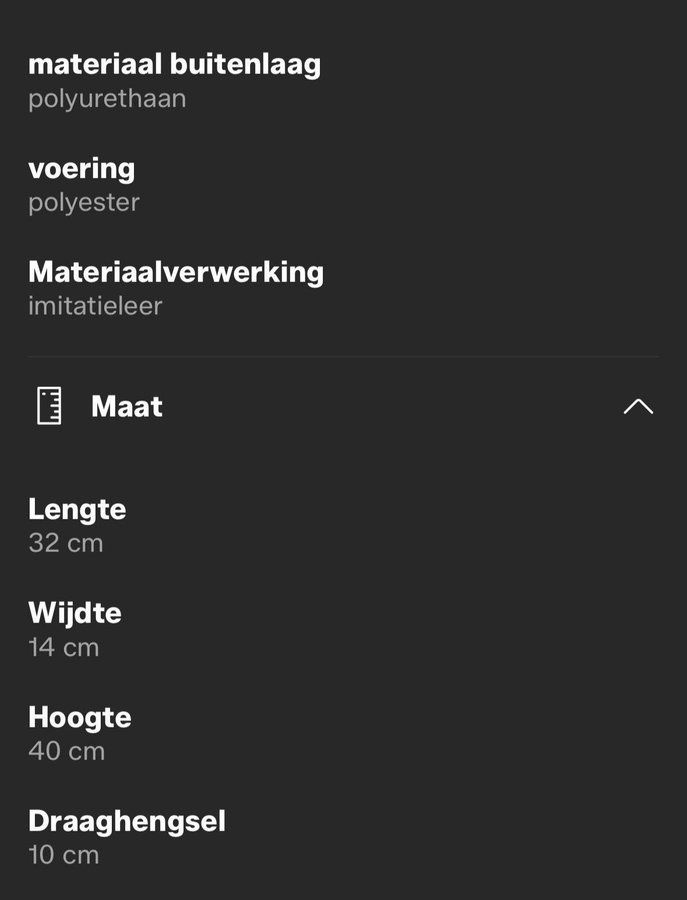This screenshot has width=687, height=900.
Task: Click the upward chevron arrow icon
Action: [x=638, y=406]
